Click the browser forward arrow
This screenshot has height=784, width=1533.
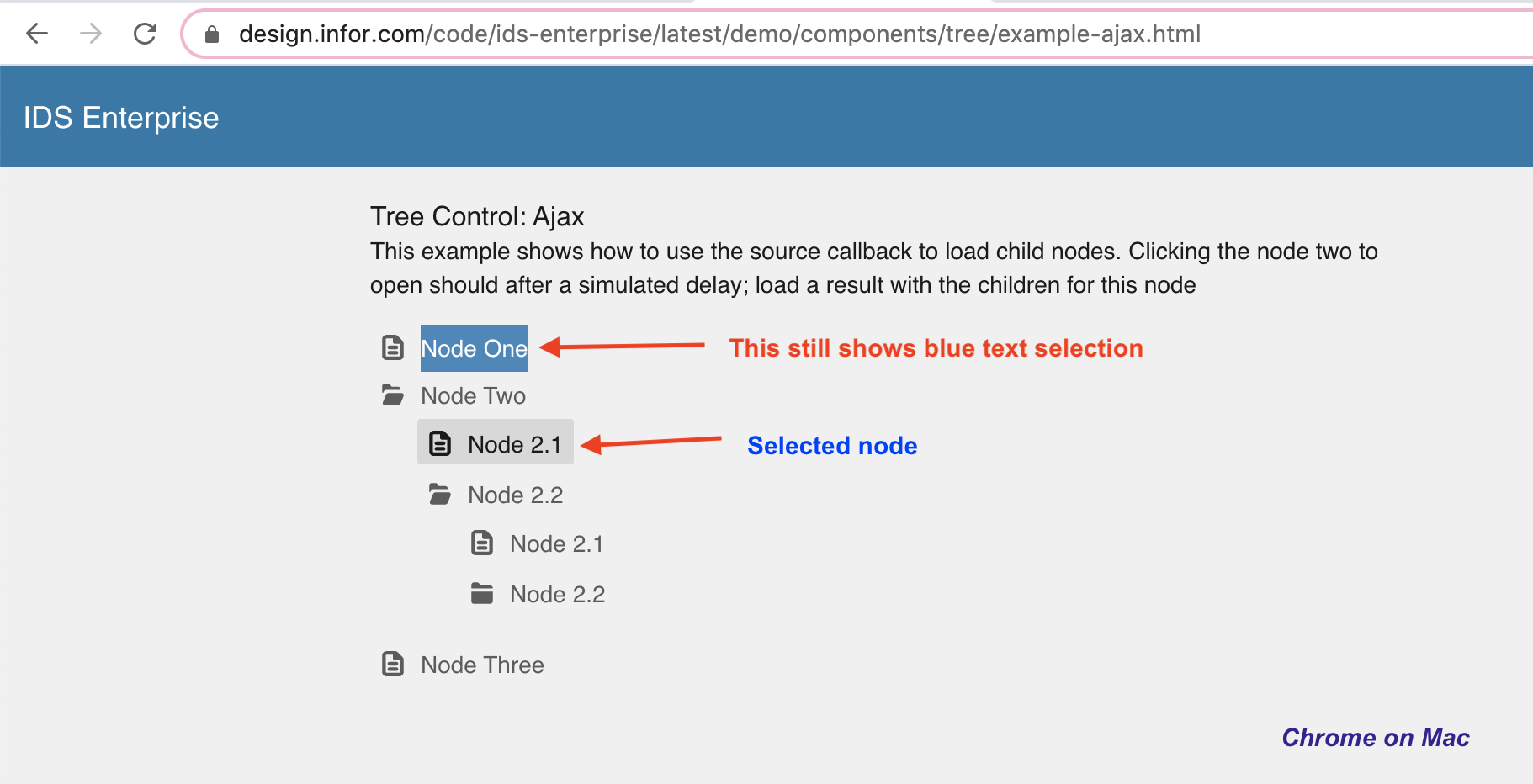(91, 34)
